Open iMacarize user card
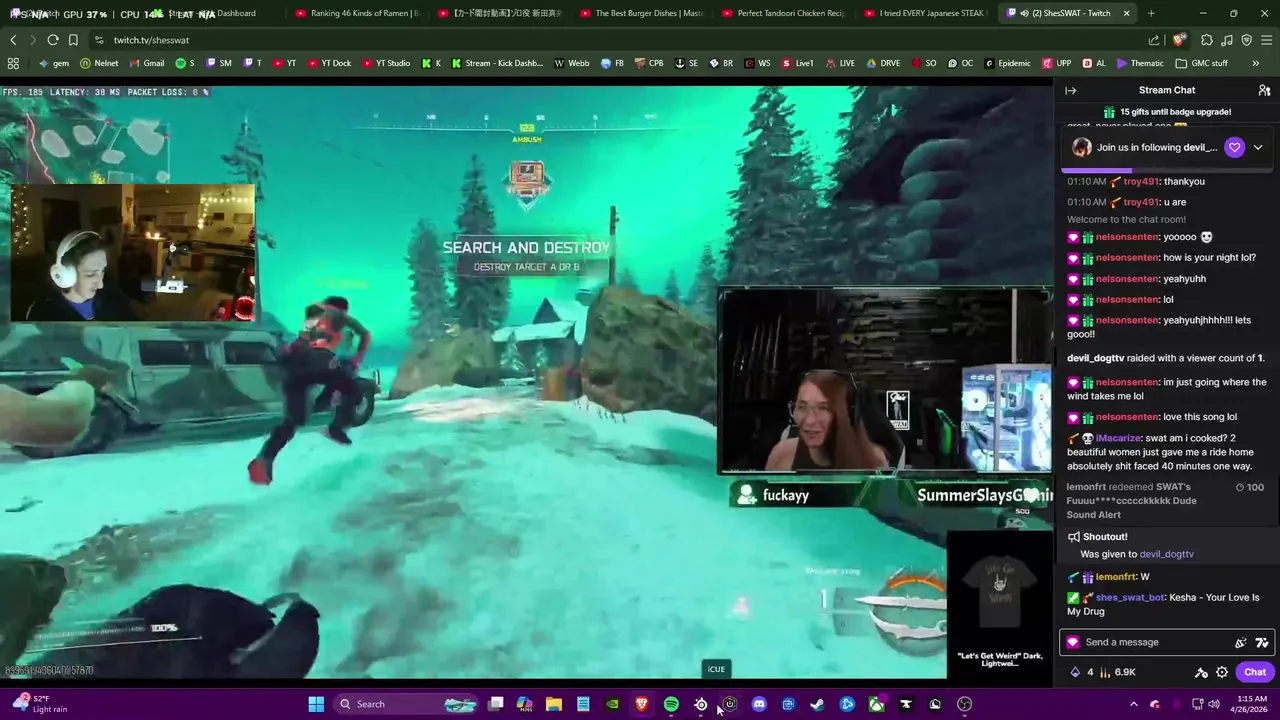Screen dimensions: 1280x720 tap(1118, 438)
